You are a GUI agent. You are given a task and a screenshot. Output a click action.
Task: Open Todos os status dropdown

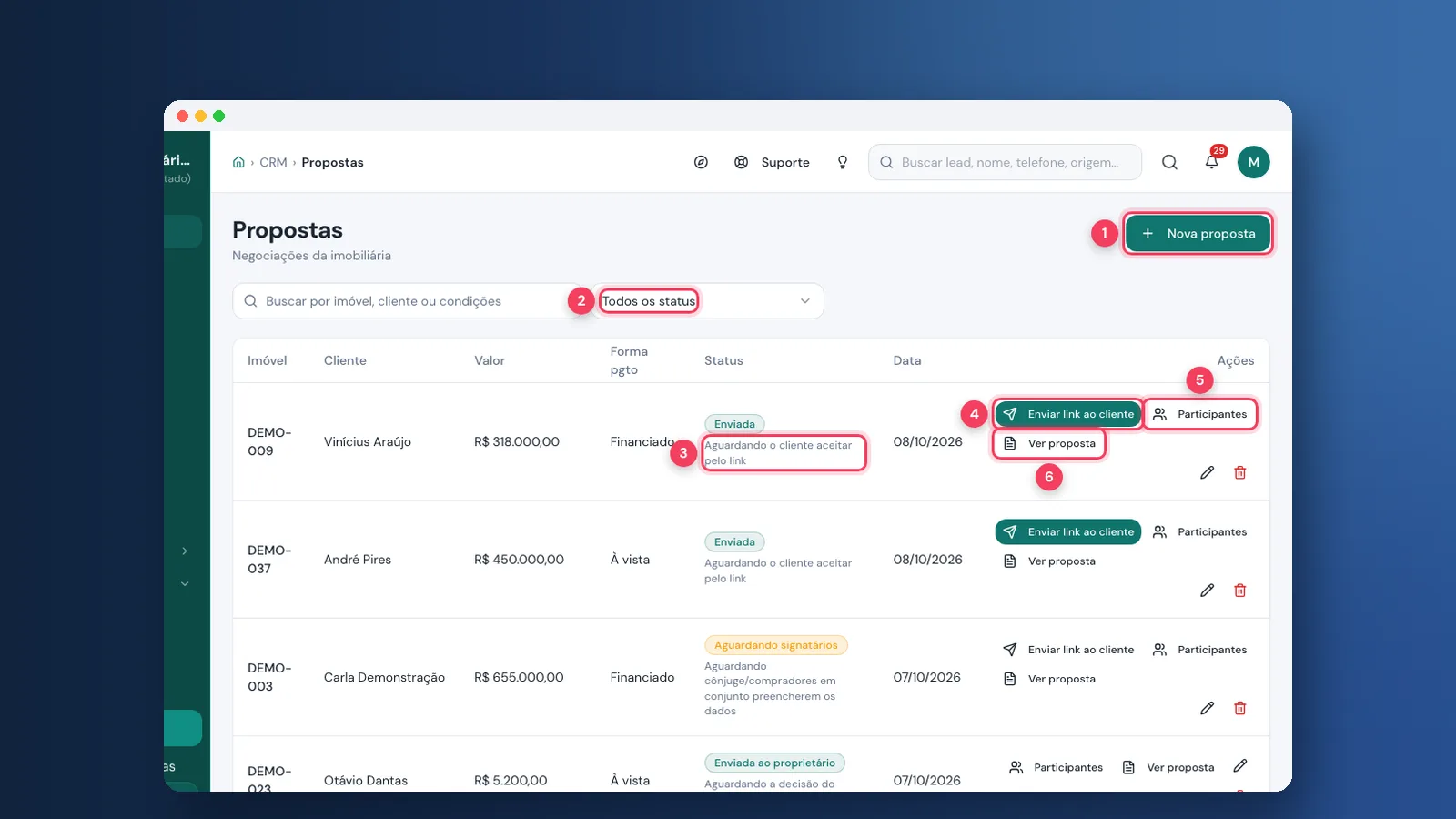(706, 301)
